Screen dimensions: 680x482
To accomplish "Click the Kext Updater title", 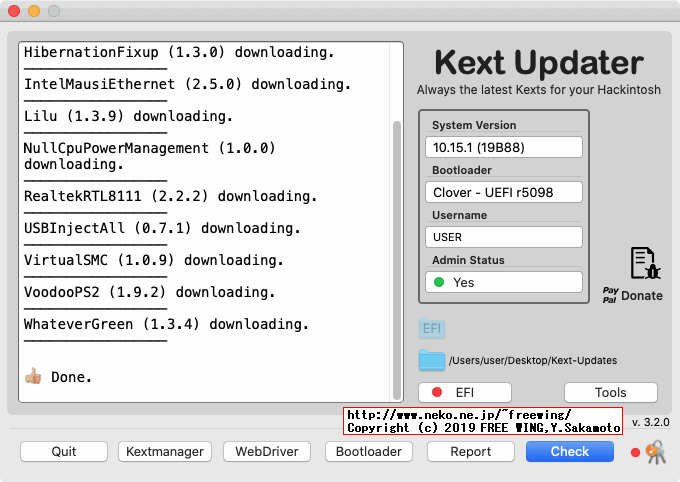I will click(539, 63).
